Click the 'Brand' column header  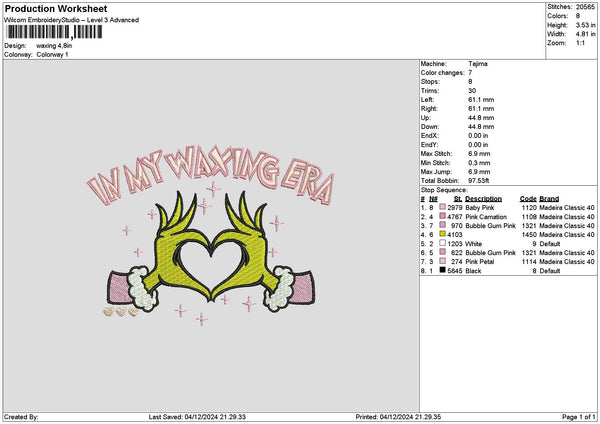coord(549,199)
